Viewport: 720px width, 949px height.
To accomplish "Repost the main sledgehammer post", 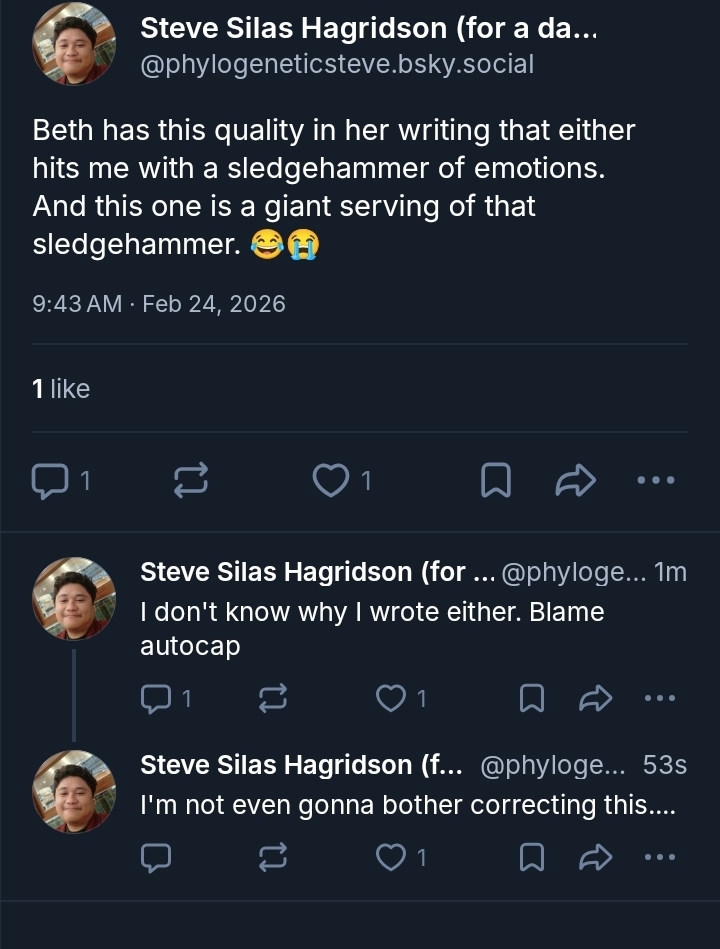I will click(x=190, y=482).
